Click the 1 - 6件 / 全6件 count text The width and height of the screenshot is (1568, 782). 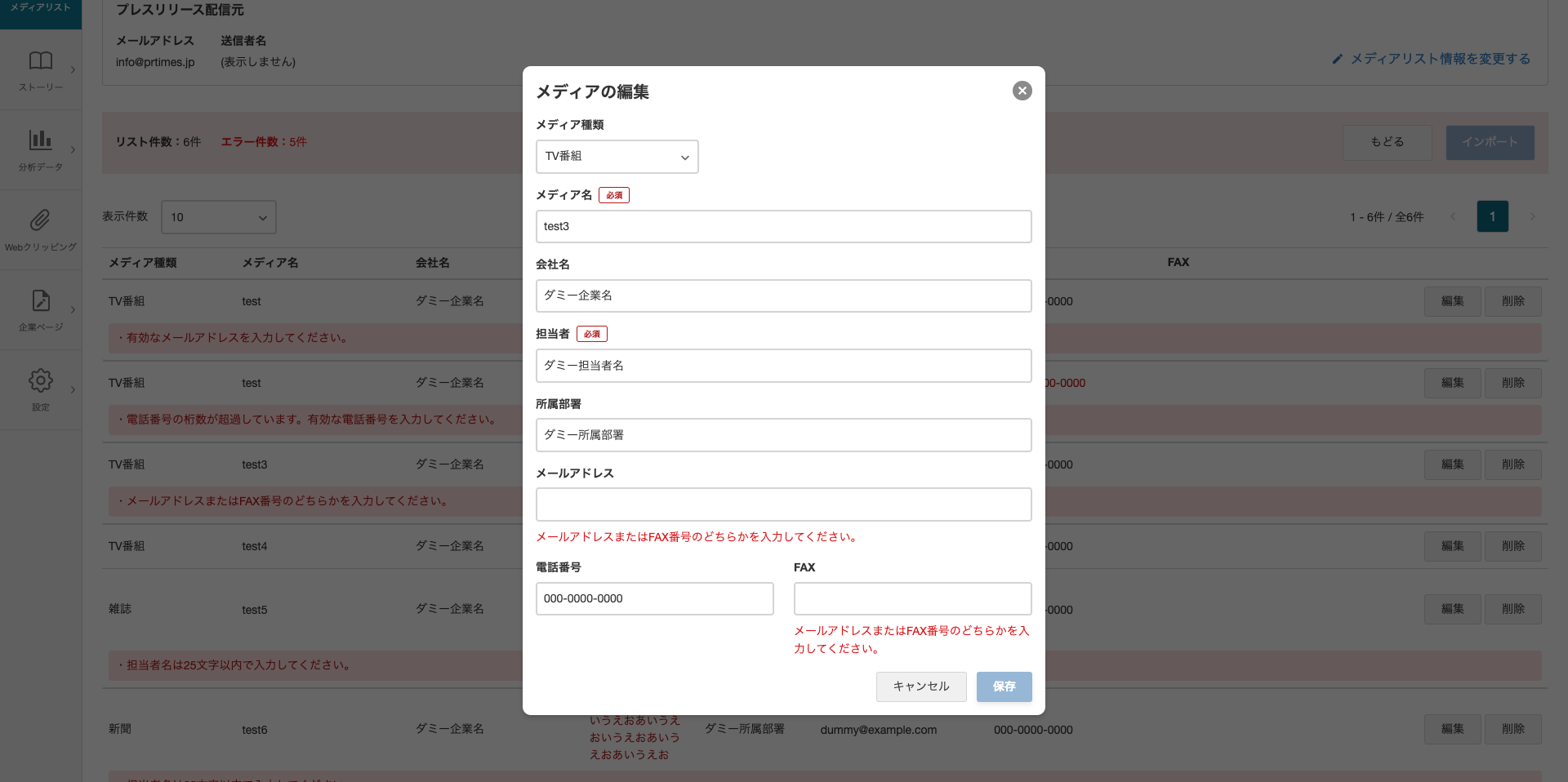click(1387, 217)
